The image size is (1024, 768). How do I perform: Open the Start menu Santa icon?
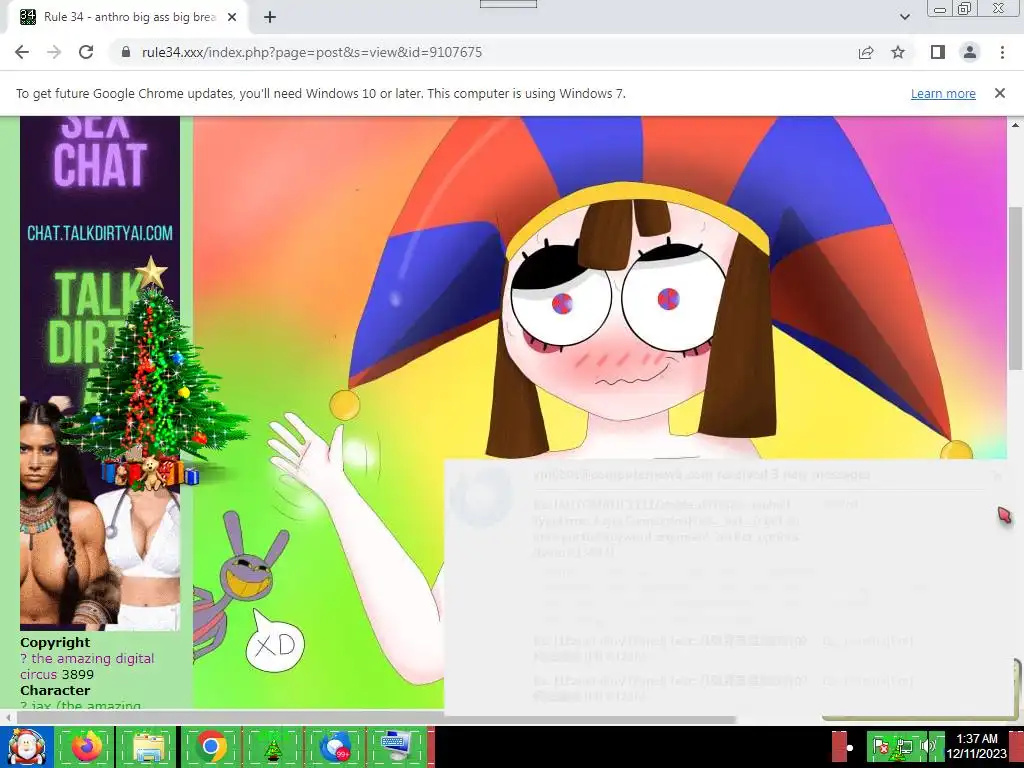[x=26, y=747]
